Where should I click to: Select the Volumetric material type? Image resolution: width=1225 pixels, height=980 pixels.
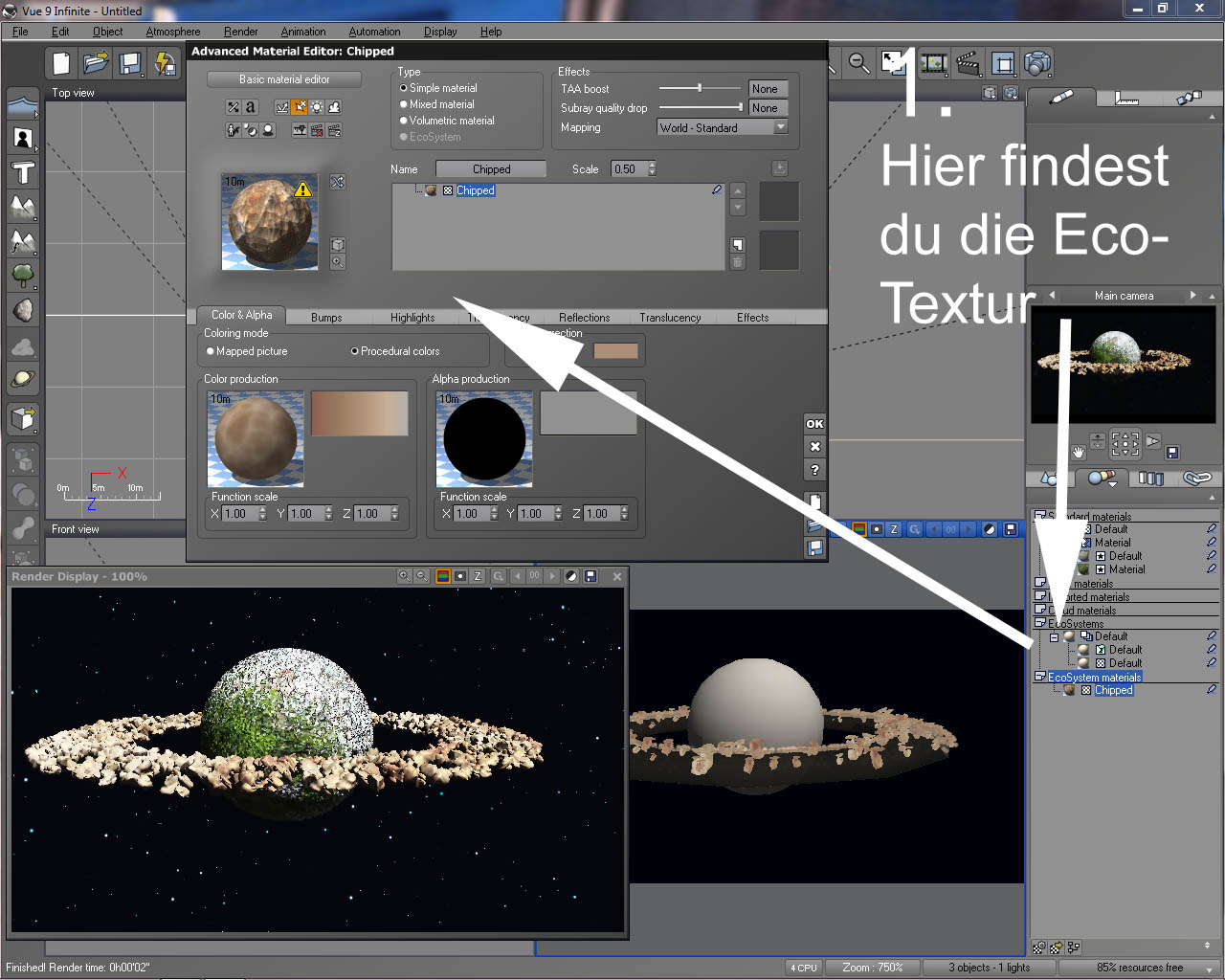click(404, 121)
